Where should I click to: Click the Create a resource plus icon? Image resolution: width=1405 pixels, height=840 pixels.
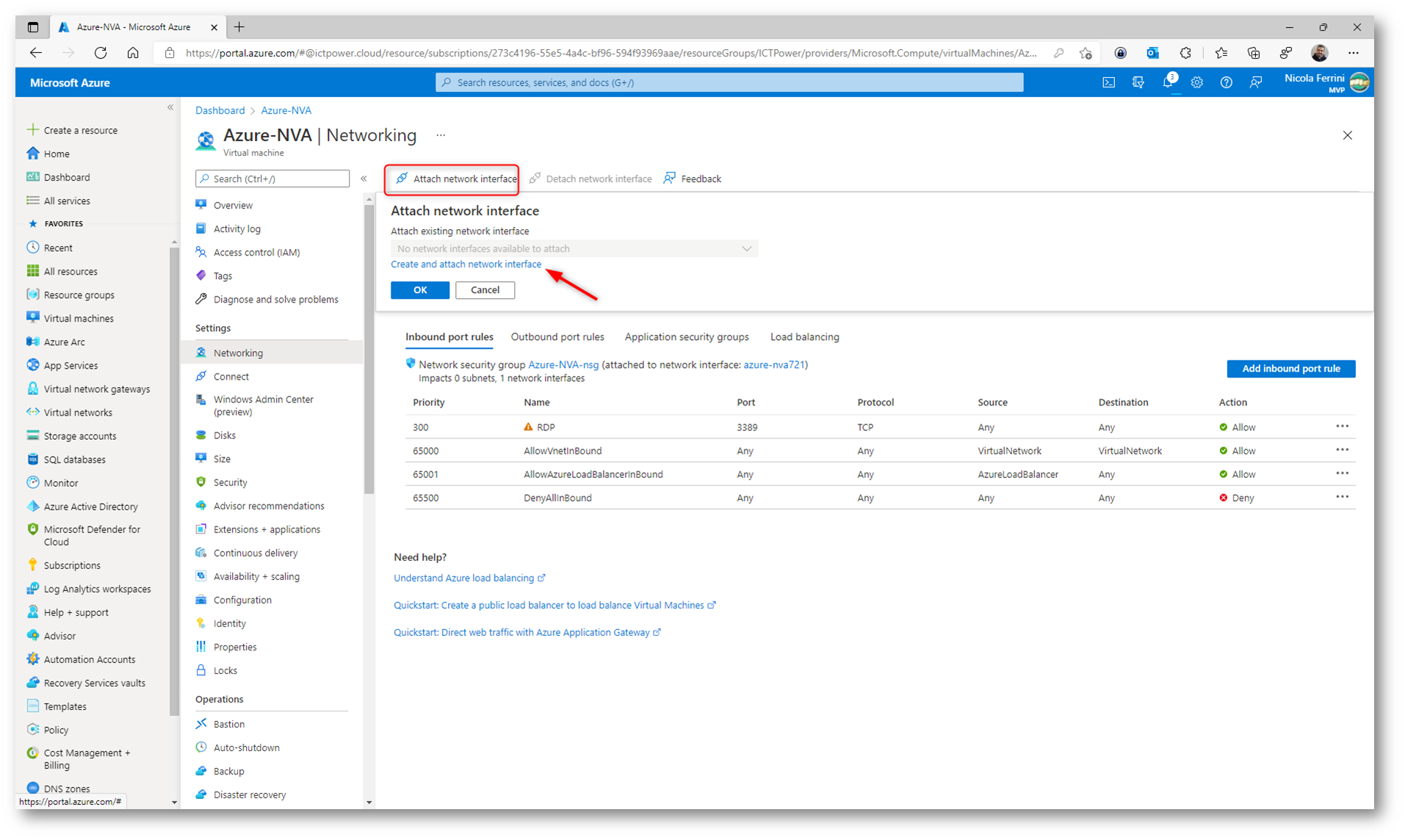point(32,130)
